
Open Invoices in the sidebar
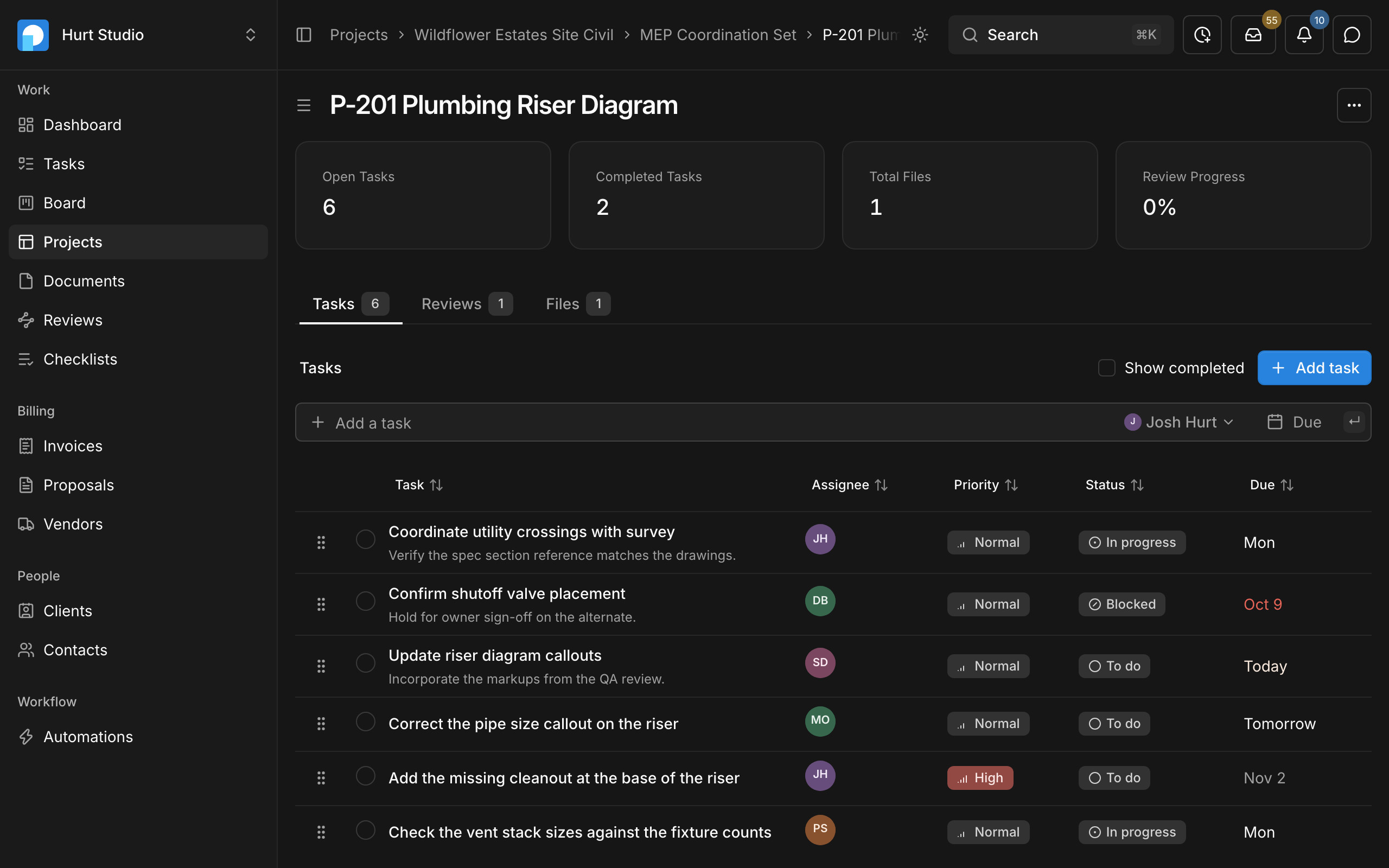(x=138, y=446)
